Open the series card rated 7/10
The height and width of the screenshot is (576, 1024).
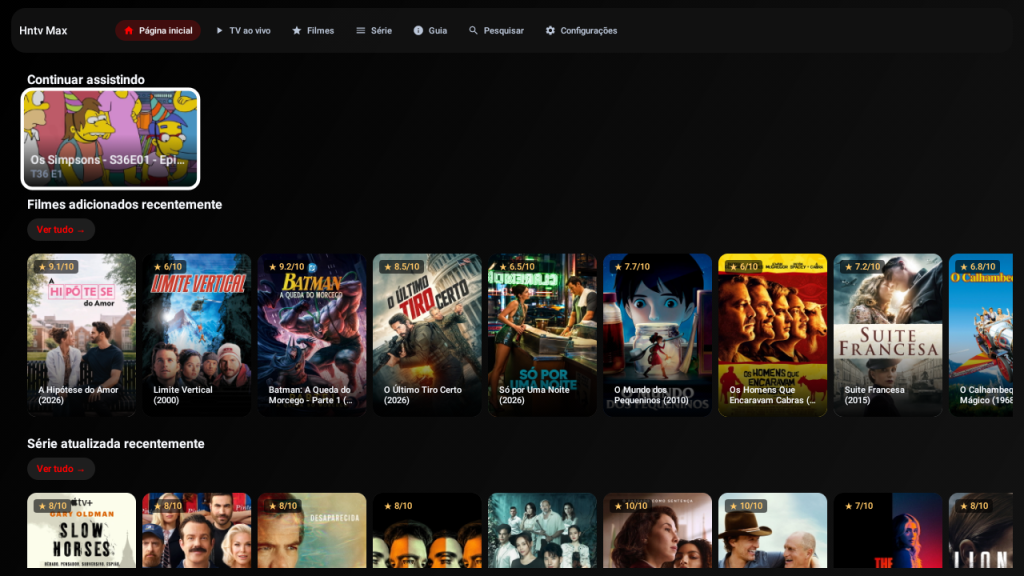[888, 530]
